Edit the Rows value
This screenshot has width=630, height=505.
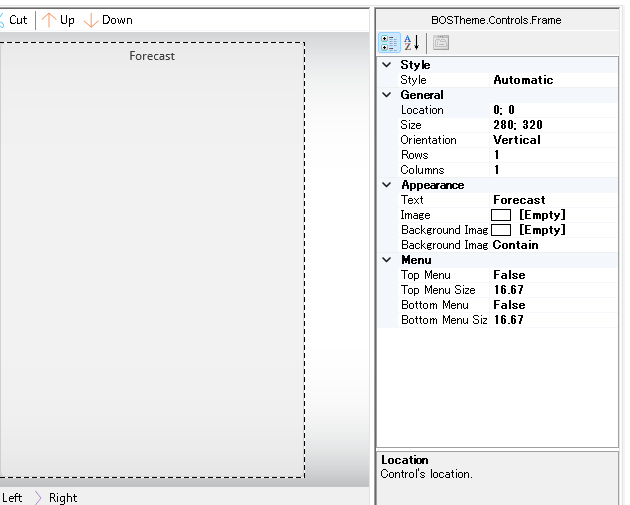[x=553, y=155]
